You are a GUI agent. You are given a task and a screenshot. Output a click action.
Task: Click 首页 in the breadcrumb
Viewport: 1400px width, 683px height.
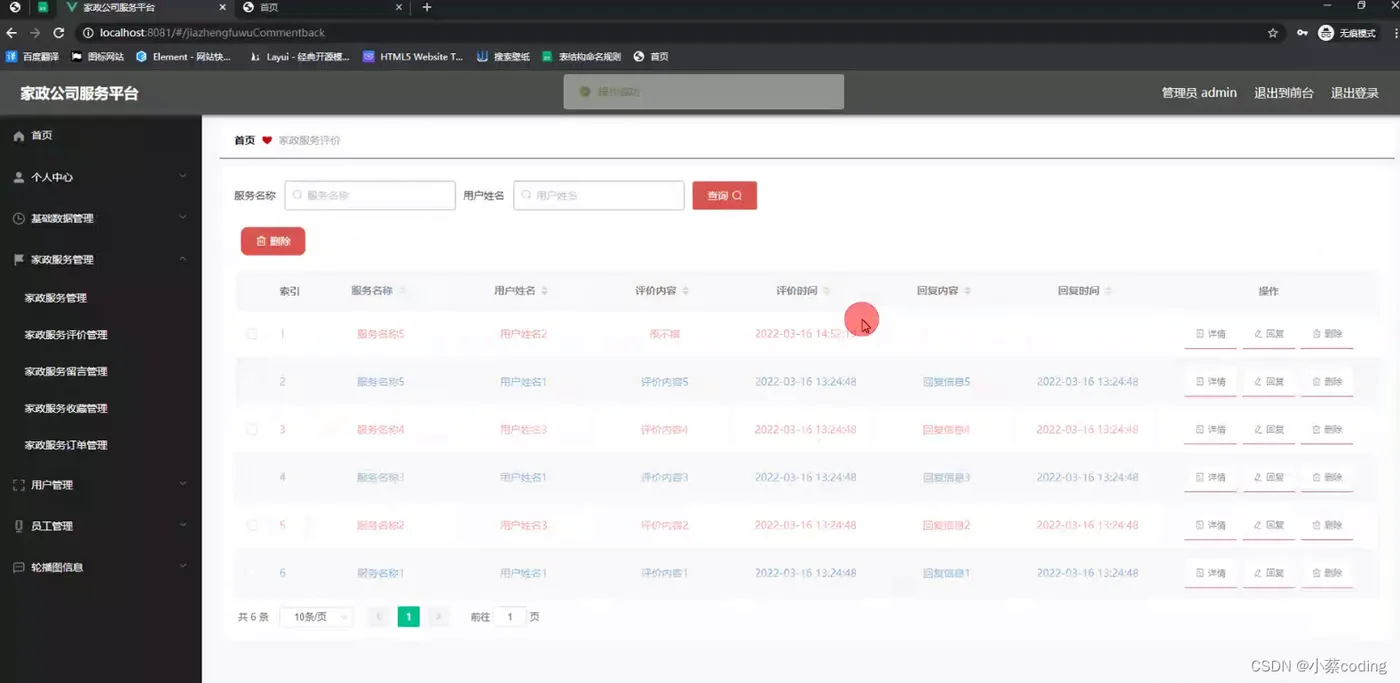coord(244,141)
